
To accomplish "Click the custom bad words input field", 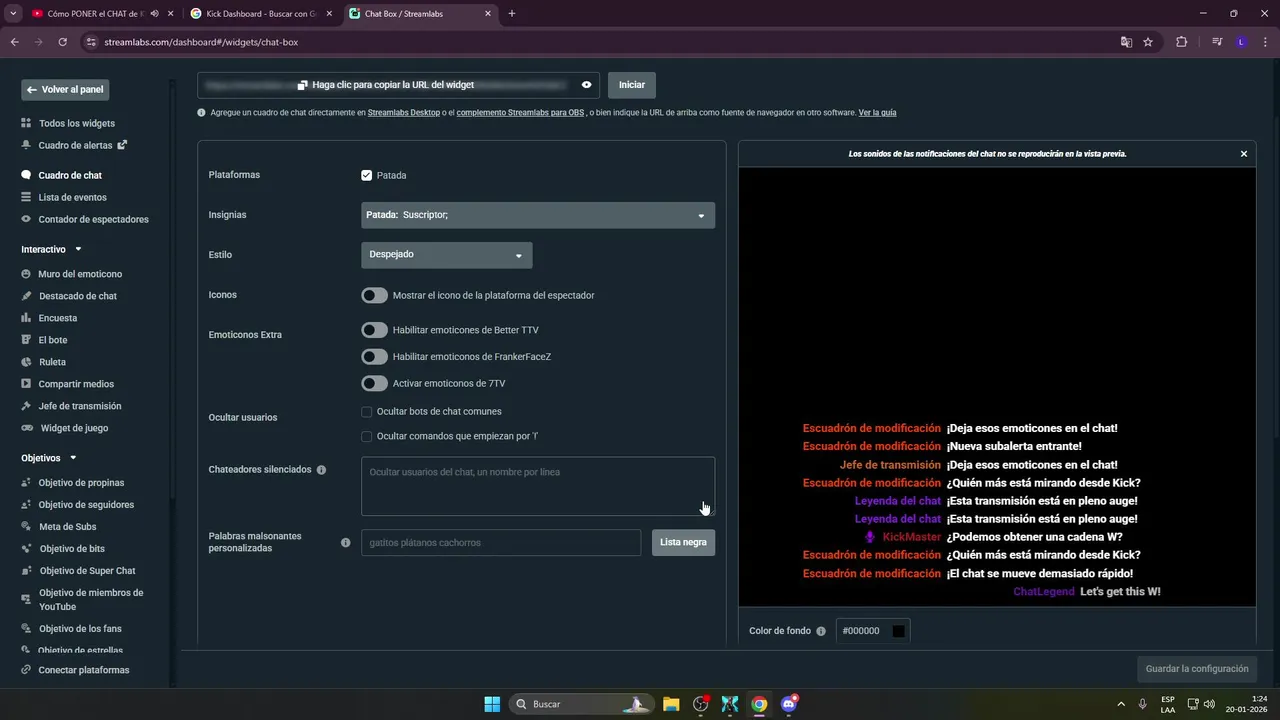I will coord(501,543).
